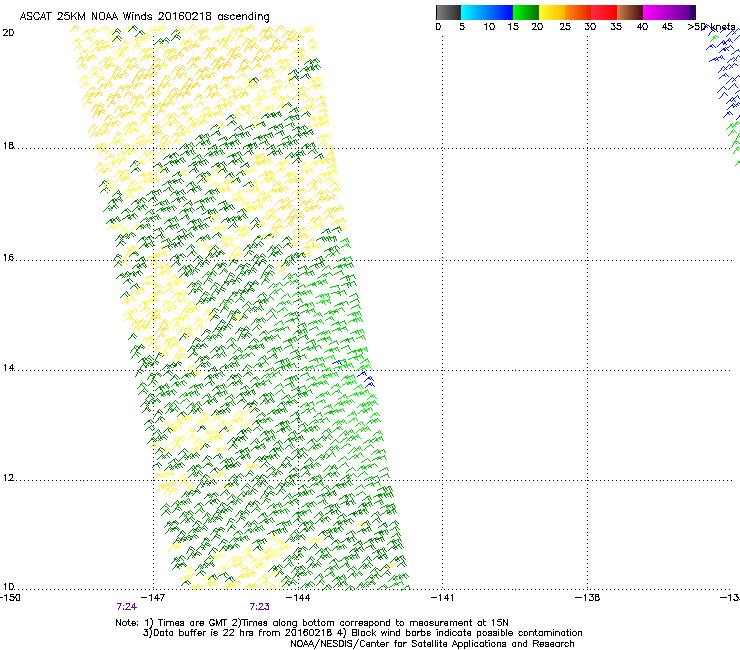
Task: Click latitude label 20 on left axis
Action: pos(8,33)
